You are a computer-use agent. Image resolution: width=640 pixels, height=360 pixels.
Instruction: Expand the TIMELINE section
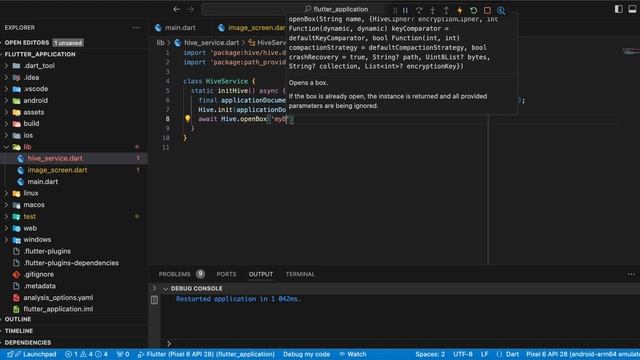19,331
